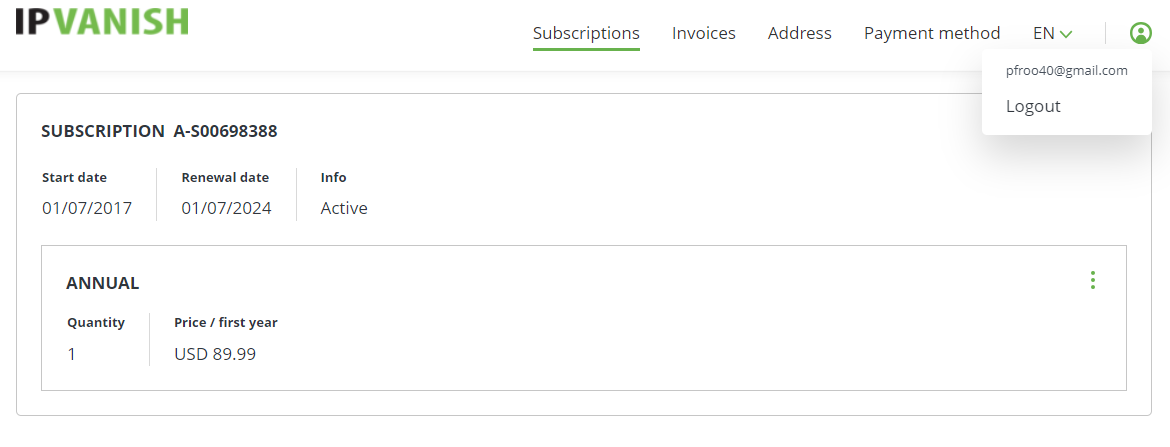Click the green chevron beside EN
Image resolution: width=1170 pixels, height=447 pixels.
[x=1066, y=34]
